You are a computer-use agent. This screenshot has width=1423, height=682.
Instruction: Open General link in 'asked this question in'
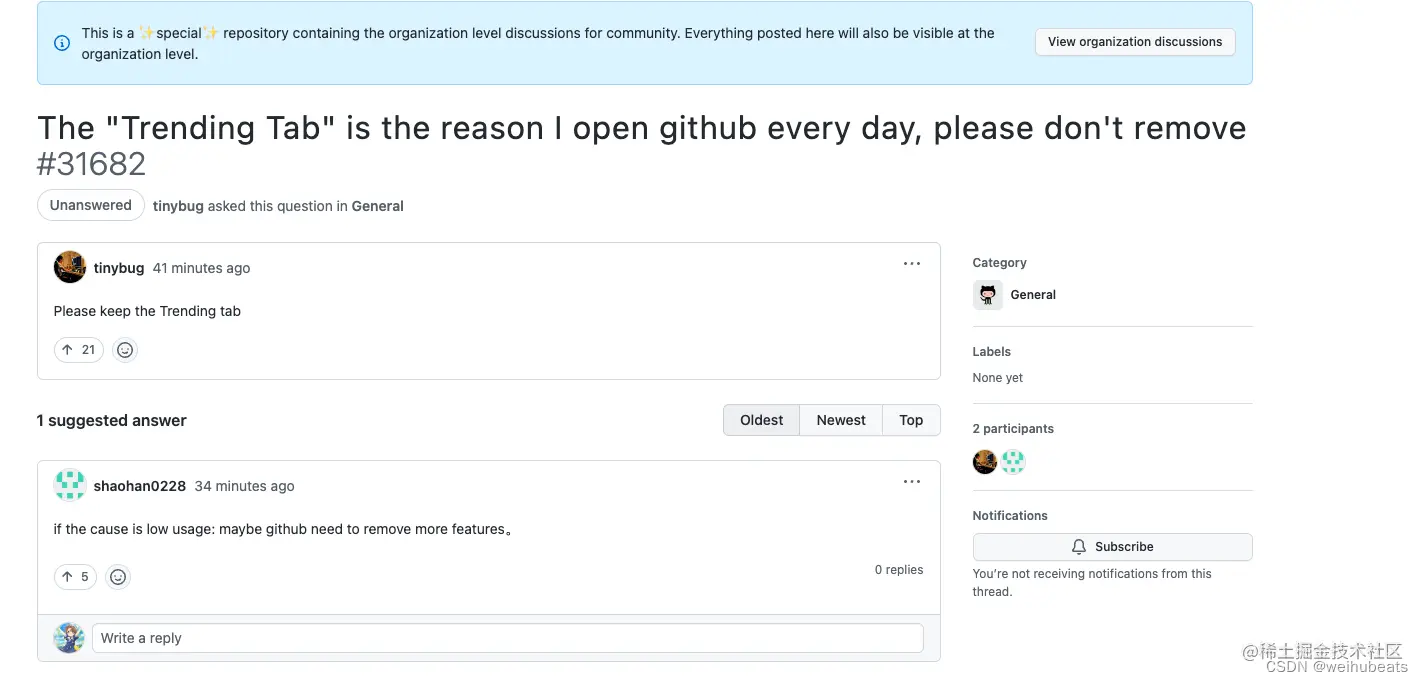click(x=378, y=206)
